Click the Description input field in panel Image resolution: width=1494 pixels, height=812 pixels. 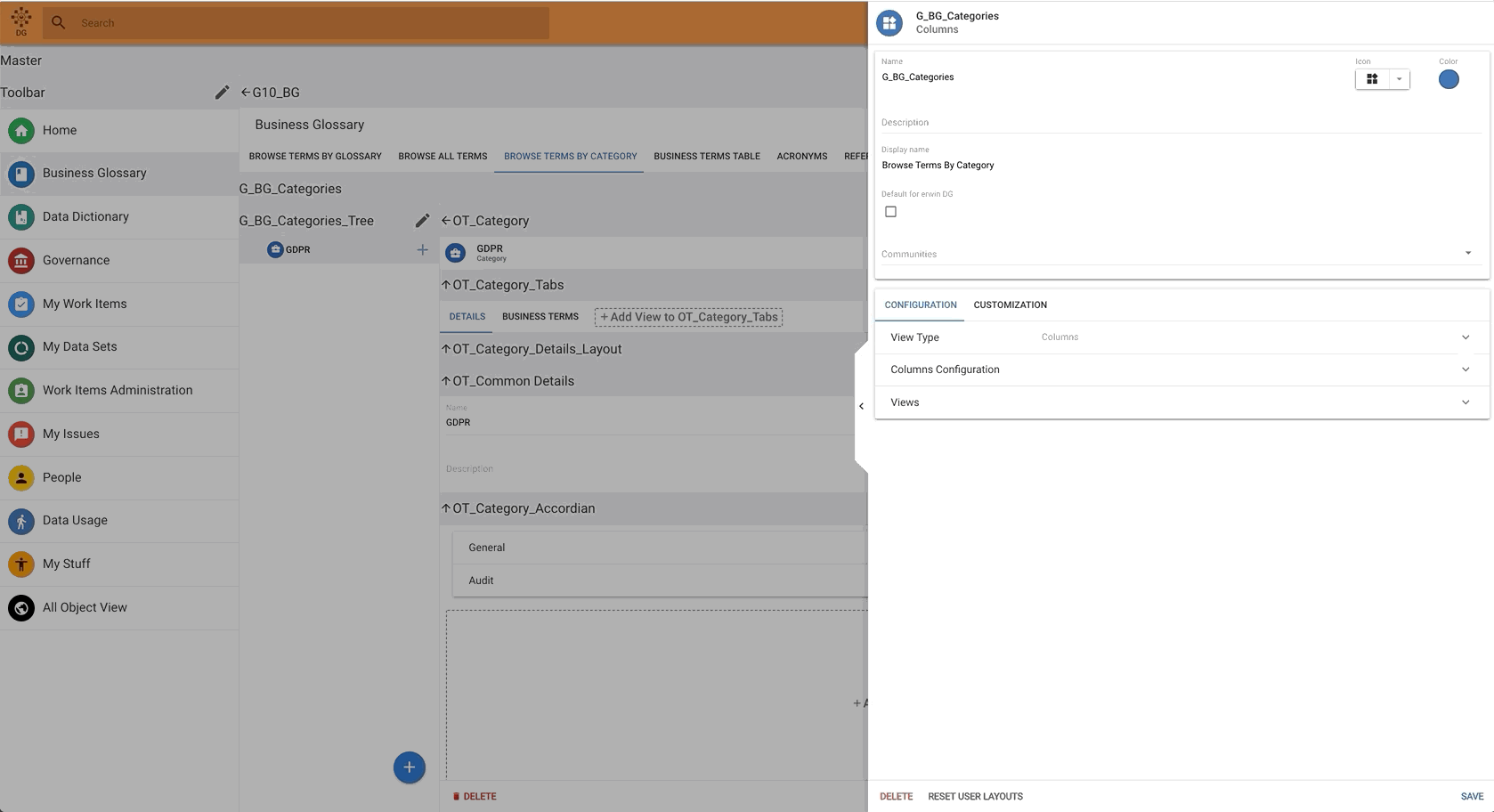(1180, 123)
